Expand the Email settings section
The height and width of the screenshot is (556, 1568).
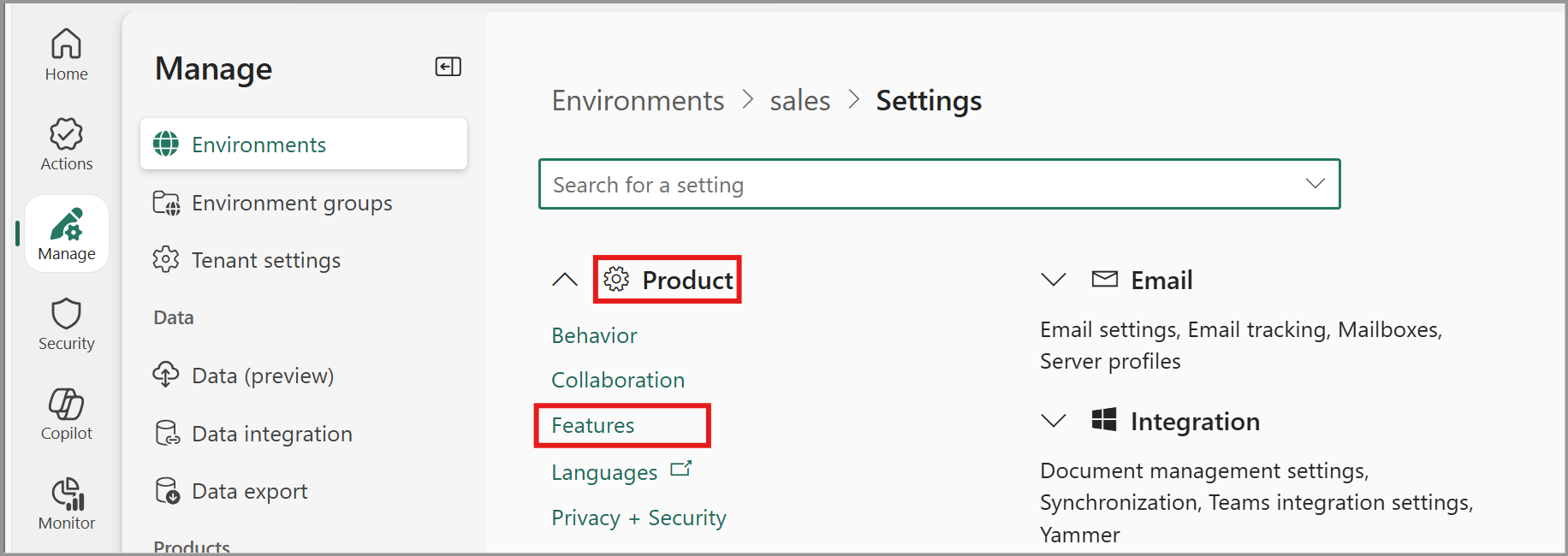(x=1052, y=279)
